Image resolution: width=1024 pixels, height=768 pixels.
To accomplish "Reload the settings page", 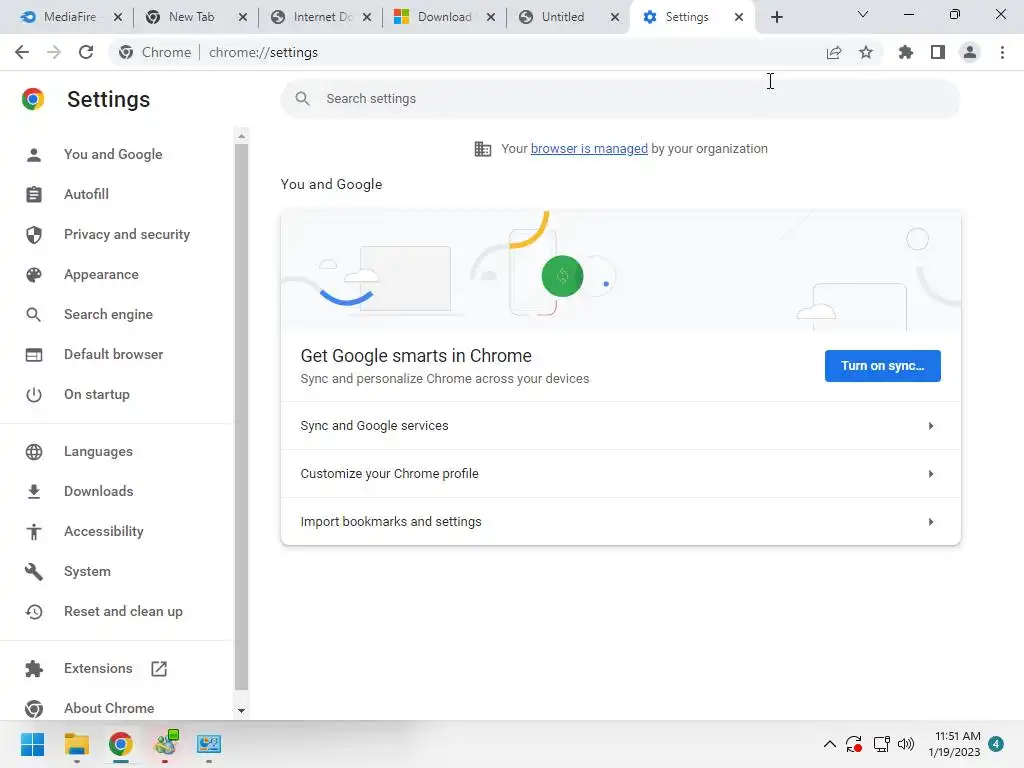I will [x=86, y=52].
